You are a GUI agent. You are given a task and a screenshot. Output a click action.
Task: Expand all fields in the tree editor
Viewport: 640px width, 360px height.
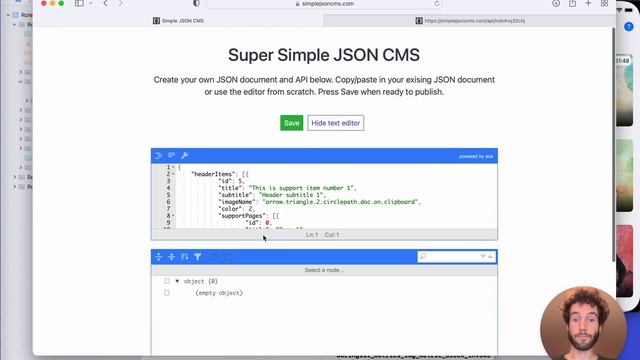coord(159,257)
